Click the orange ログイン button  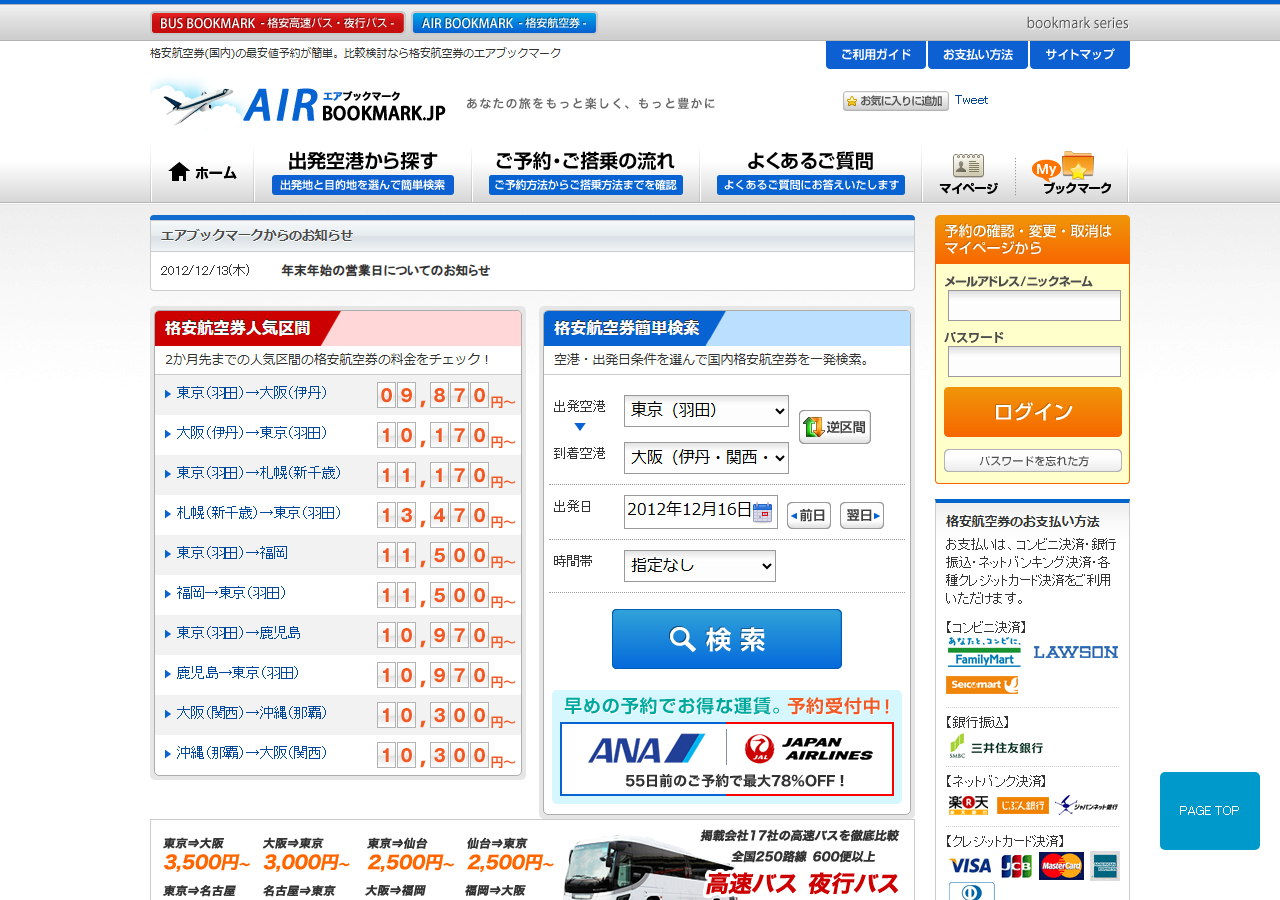(1033, 412)
